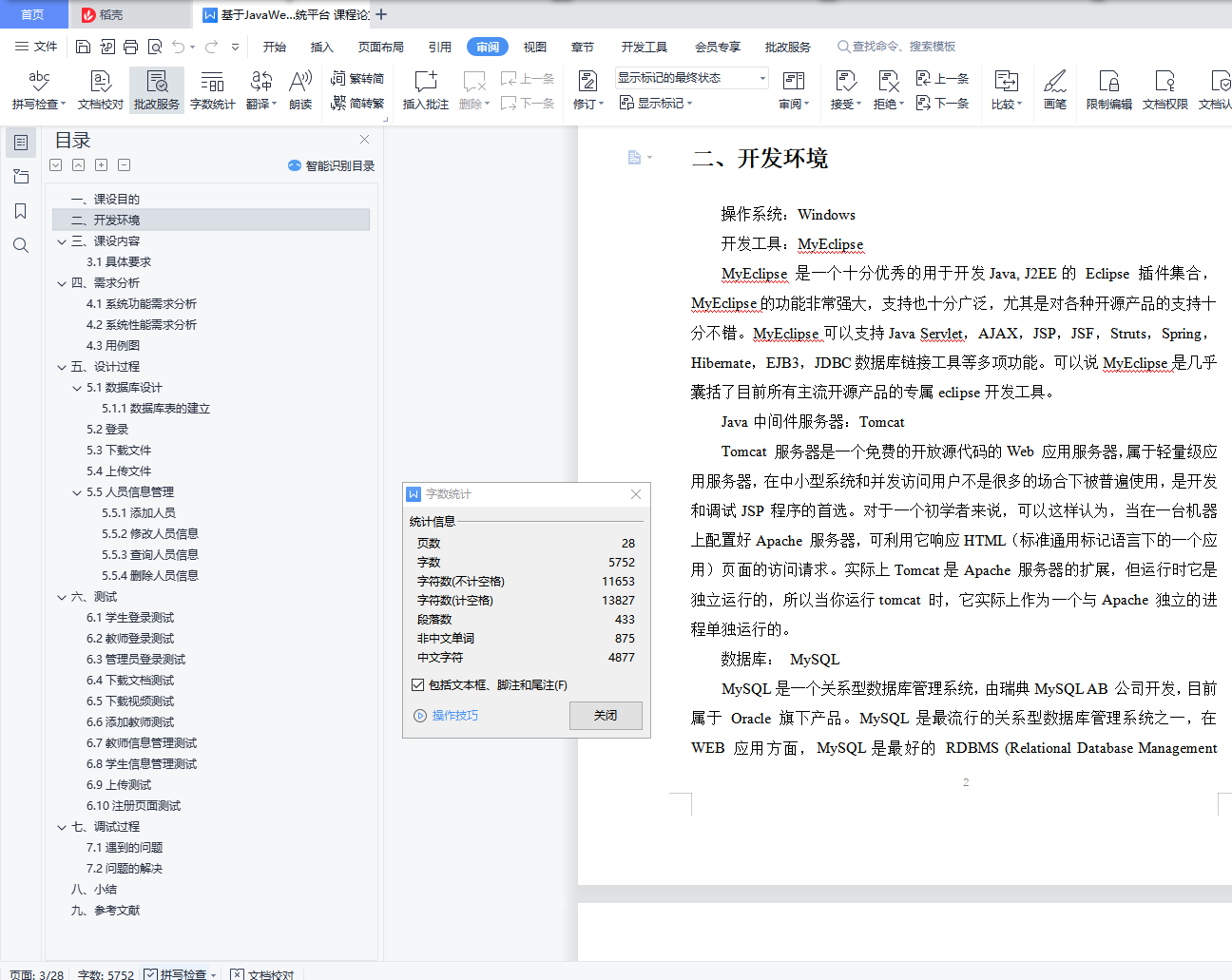1232x980 pixels.
Task: Click the 关闭 button in word count dialog
Action: pos(606,716)
